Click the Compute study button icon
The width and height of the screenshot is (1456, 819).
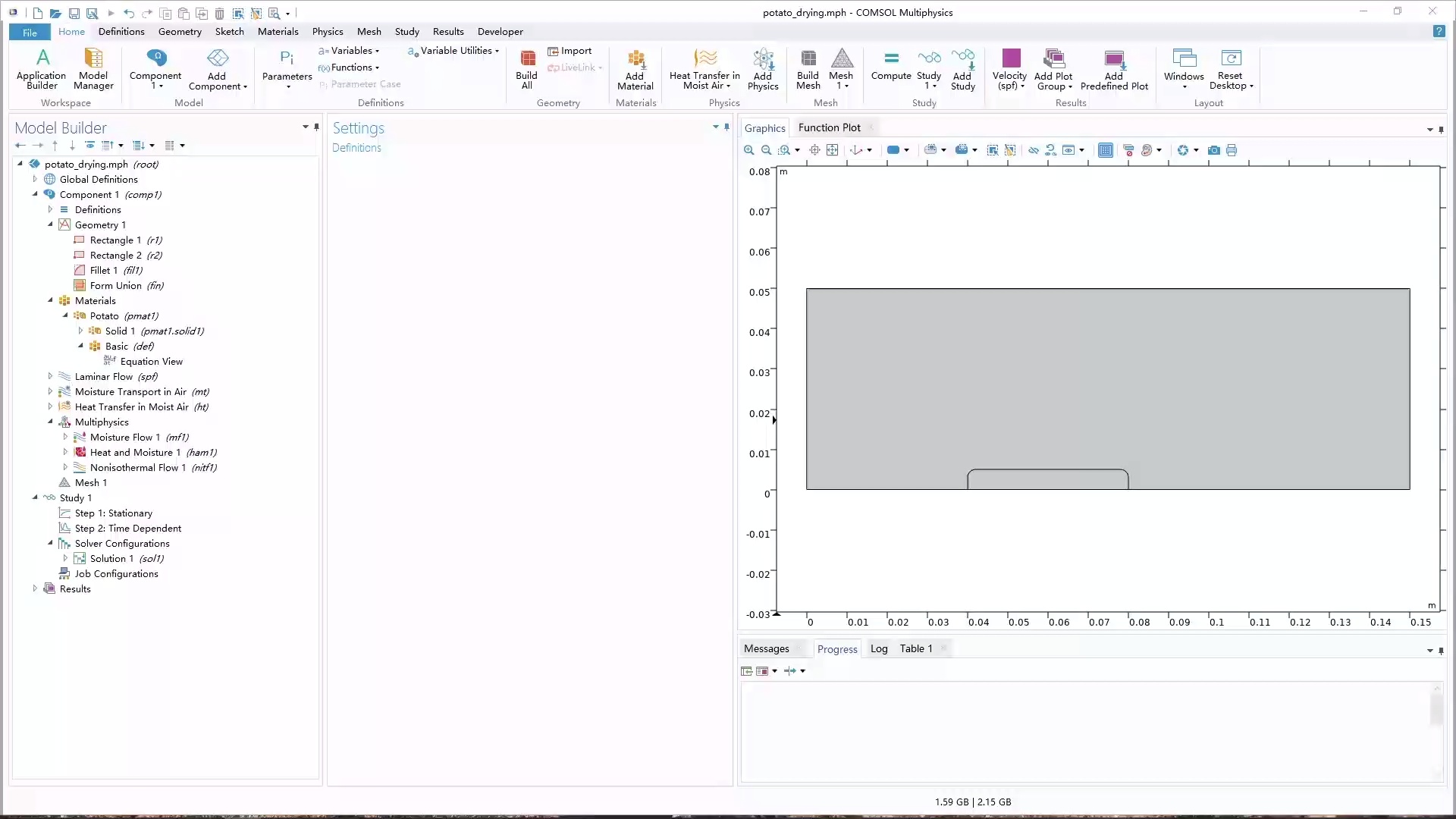pyautogui.click(x=891, y=58)
